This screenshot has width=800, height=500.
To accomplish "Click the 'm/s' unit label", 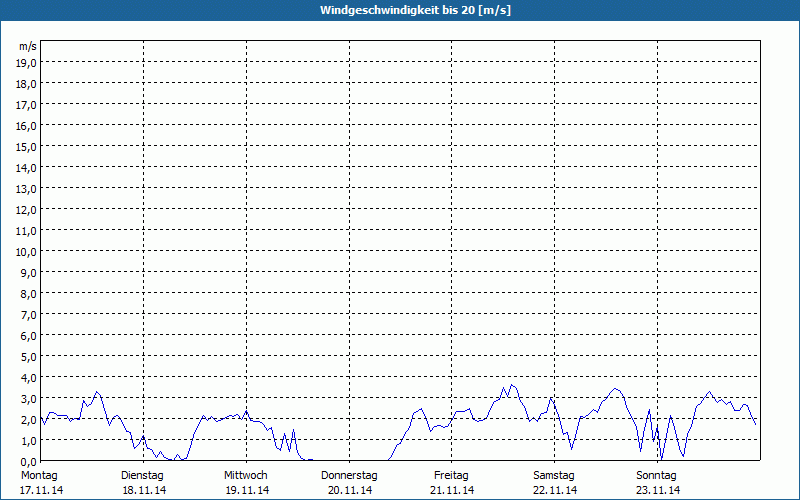I will pos(28,46).
